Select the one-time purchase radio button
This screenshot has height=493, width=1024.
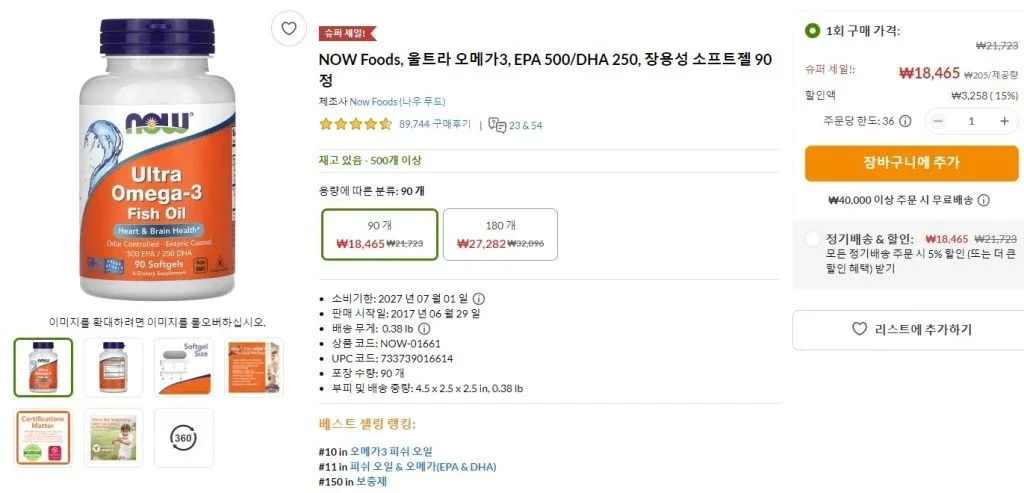pyautogui.click(x=813, y=30)
